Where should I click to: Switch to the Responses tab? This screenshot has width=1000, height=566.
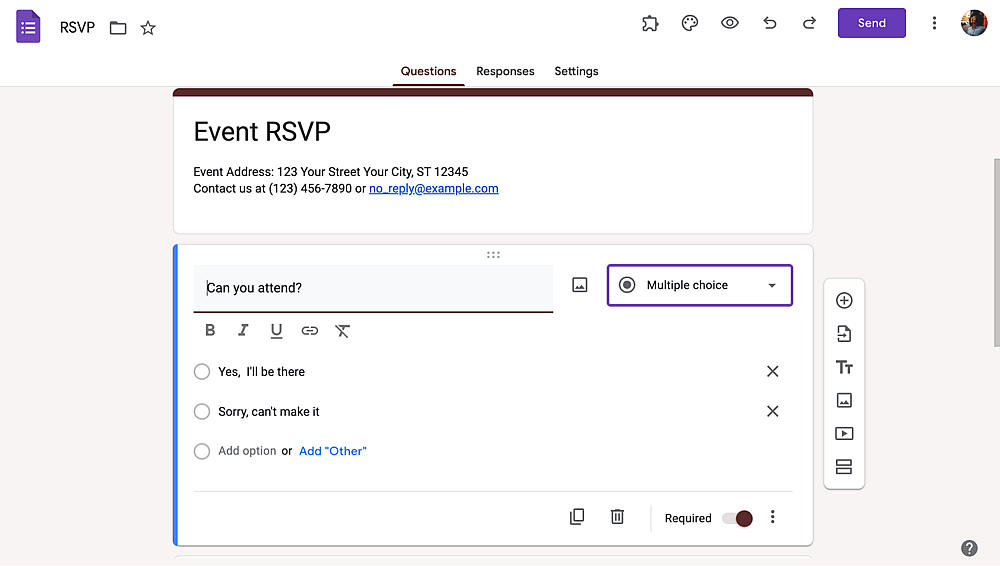pos(505,71)
